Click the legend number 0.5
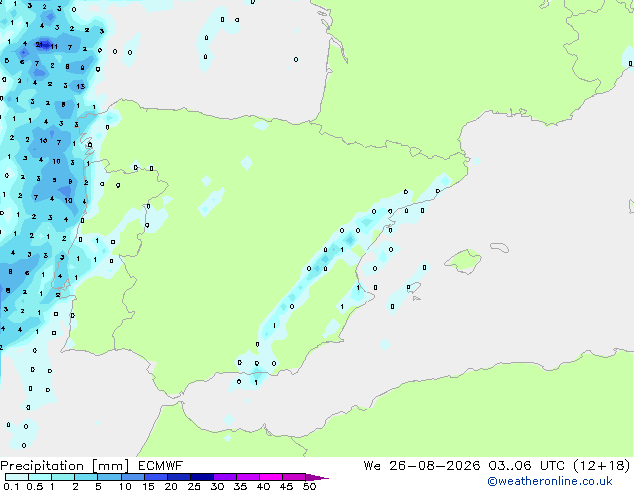This screenshot has height=490, width=634. [35, 486]
